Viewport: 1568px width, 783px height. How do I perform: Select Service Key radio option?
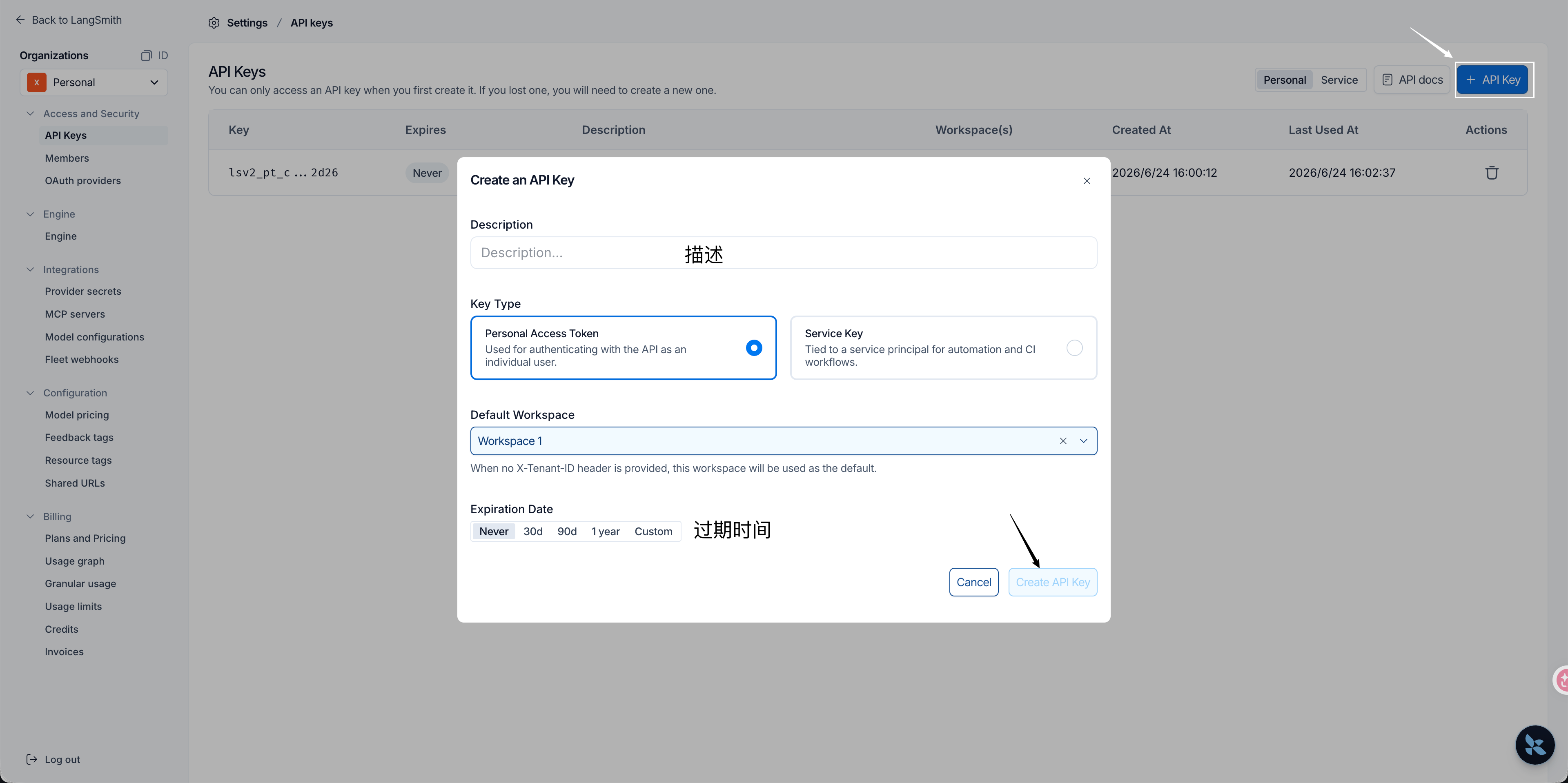pos(1074,348)
